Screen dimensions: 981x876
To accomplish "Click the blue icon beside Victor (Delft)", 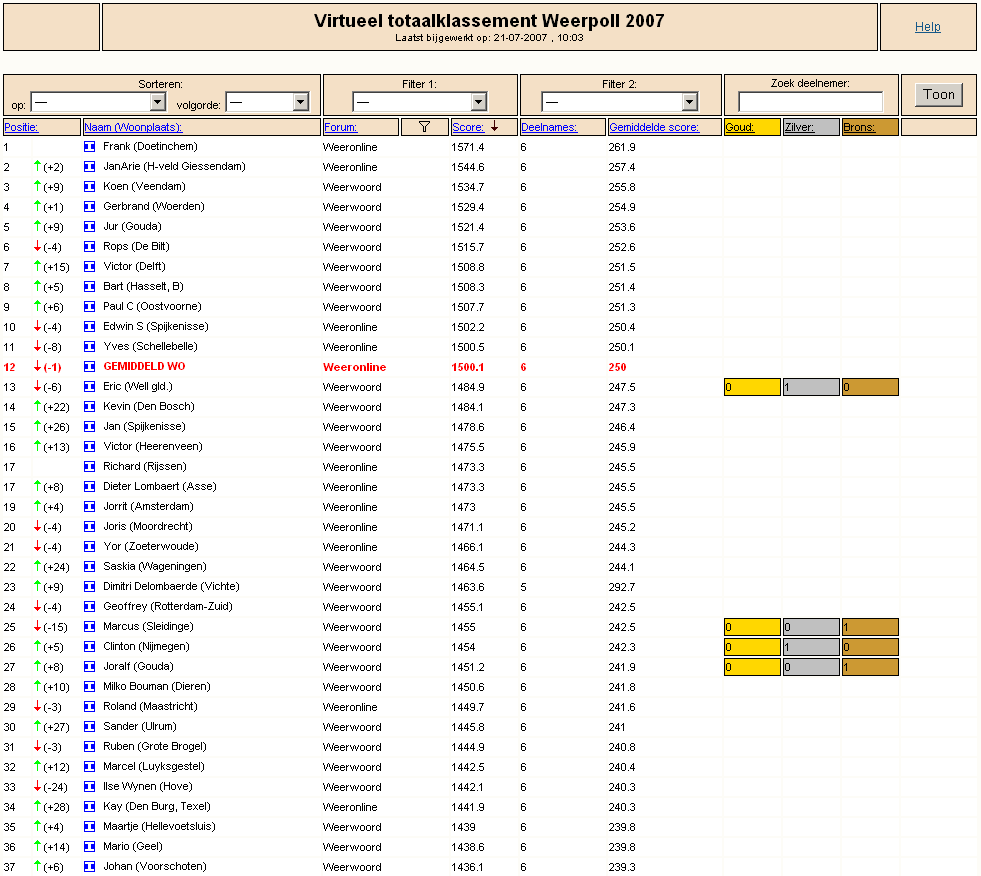I will click(x=89, y=267).
